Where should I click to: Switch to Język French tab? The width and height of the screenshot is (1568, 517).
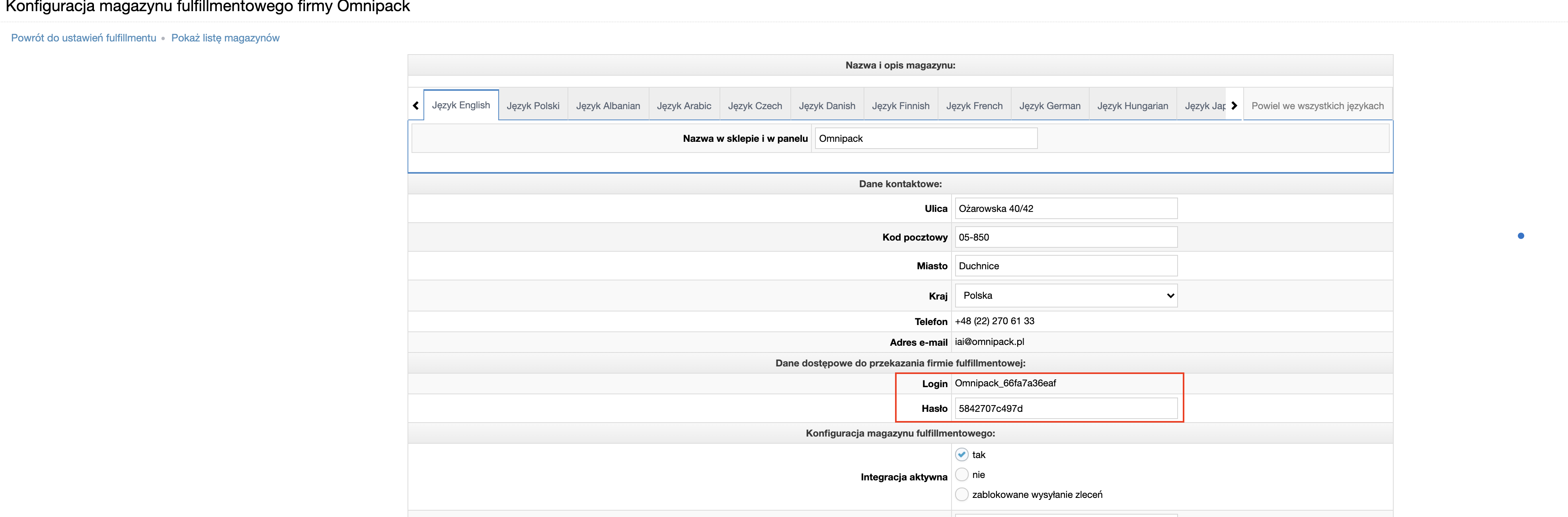pos(974,106)
